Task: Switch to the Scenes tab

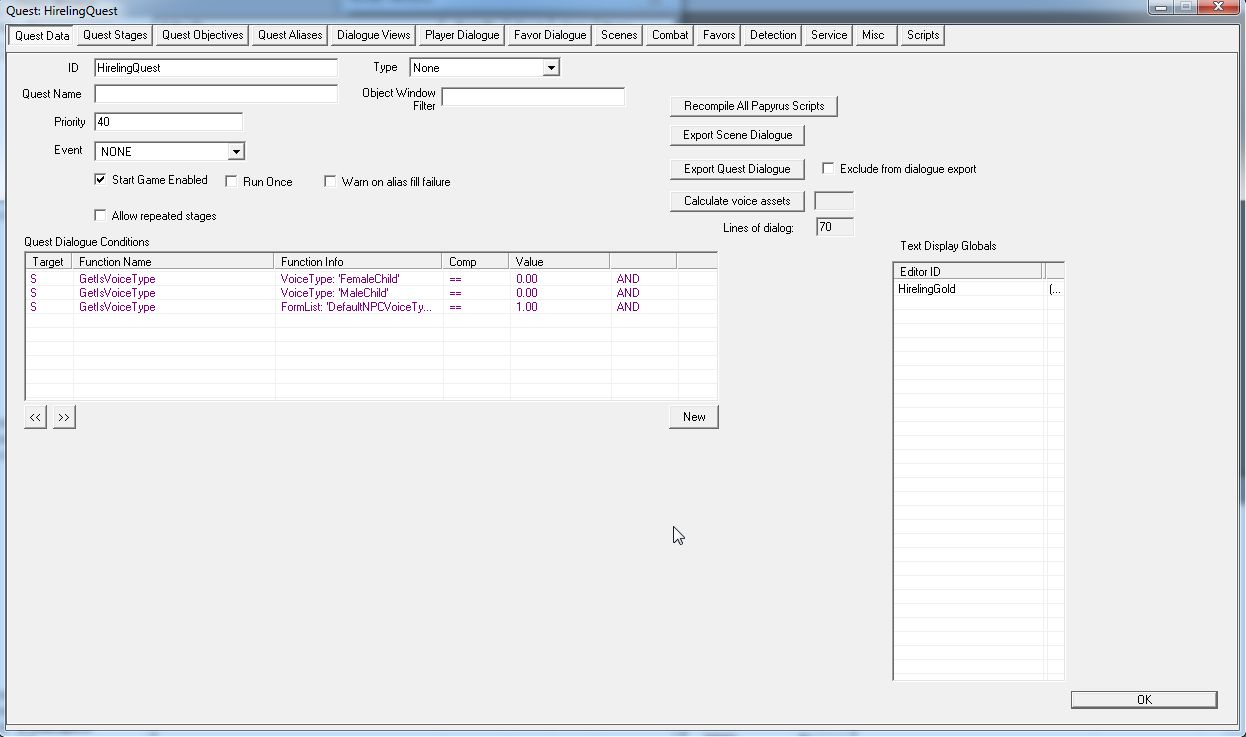Action: [x=619, y=35]
